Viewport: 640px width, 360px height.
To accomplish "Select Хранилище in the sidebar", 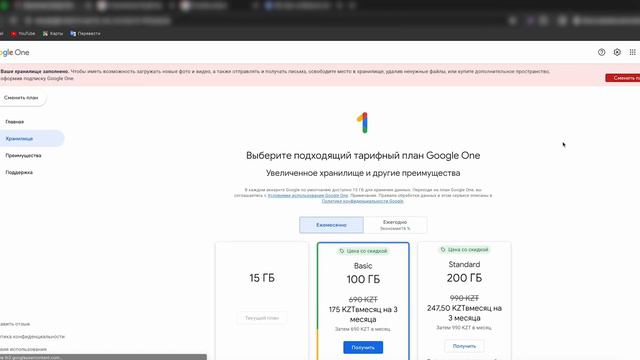I will [32, 139].
